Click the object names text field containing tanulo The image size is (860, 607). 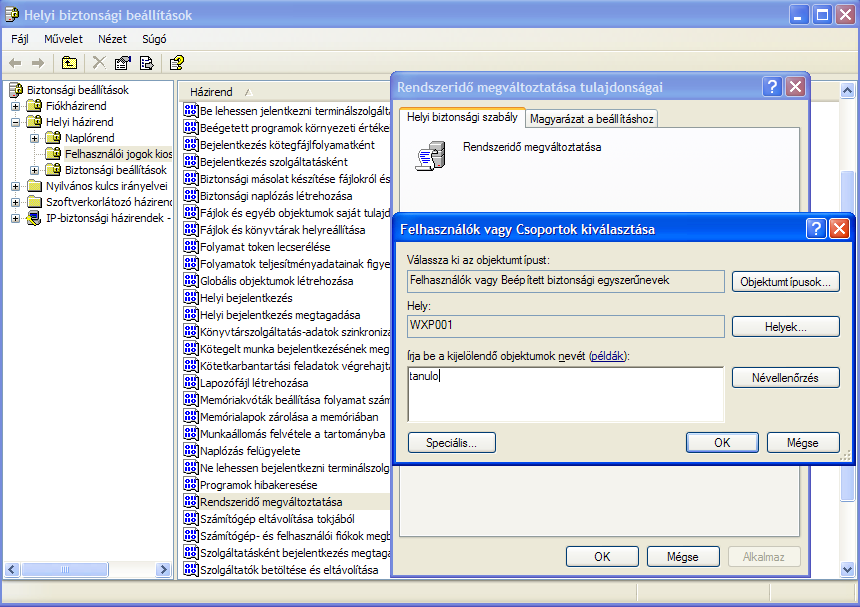tap(565, 393)
